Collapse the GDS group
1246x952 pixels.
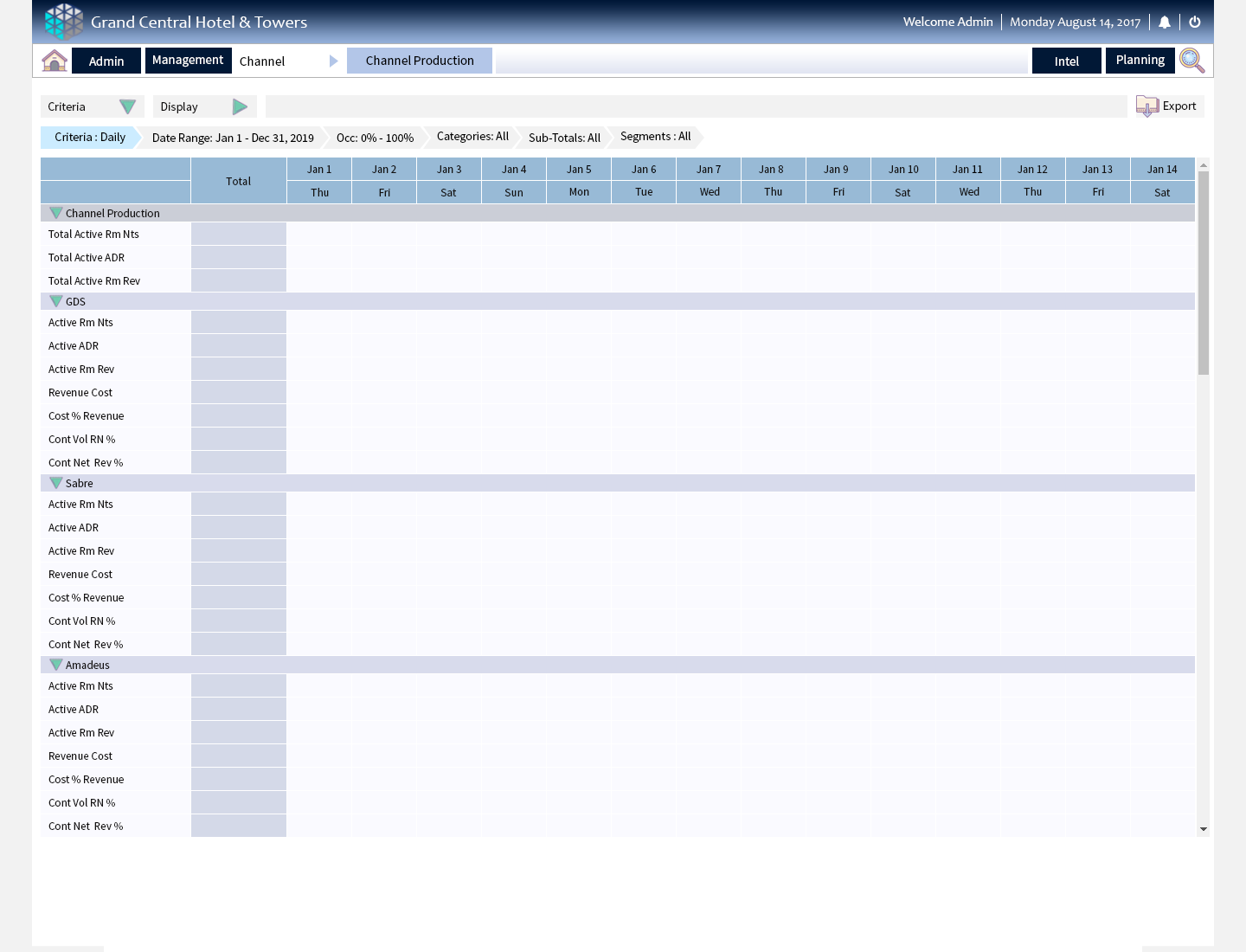click(x=56, y=301)
